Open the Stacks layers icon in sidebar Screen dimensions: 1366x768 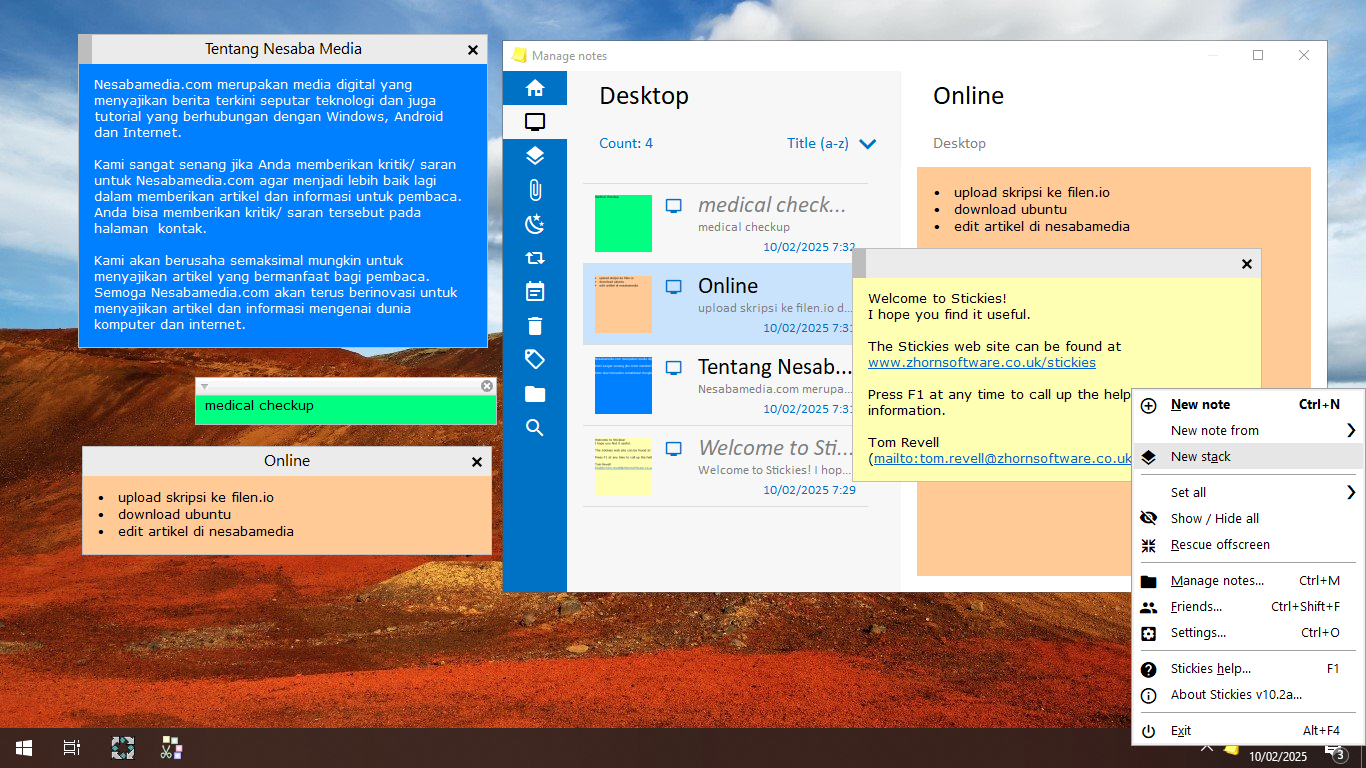[x=535, y=156]
